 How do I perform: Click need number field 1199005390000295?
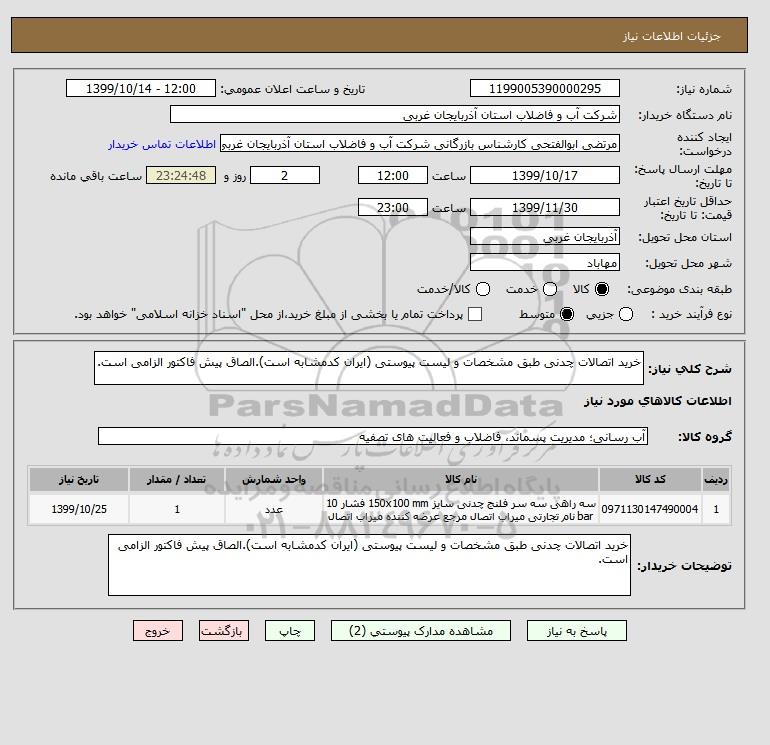click(545, 88)
